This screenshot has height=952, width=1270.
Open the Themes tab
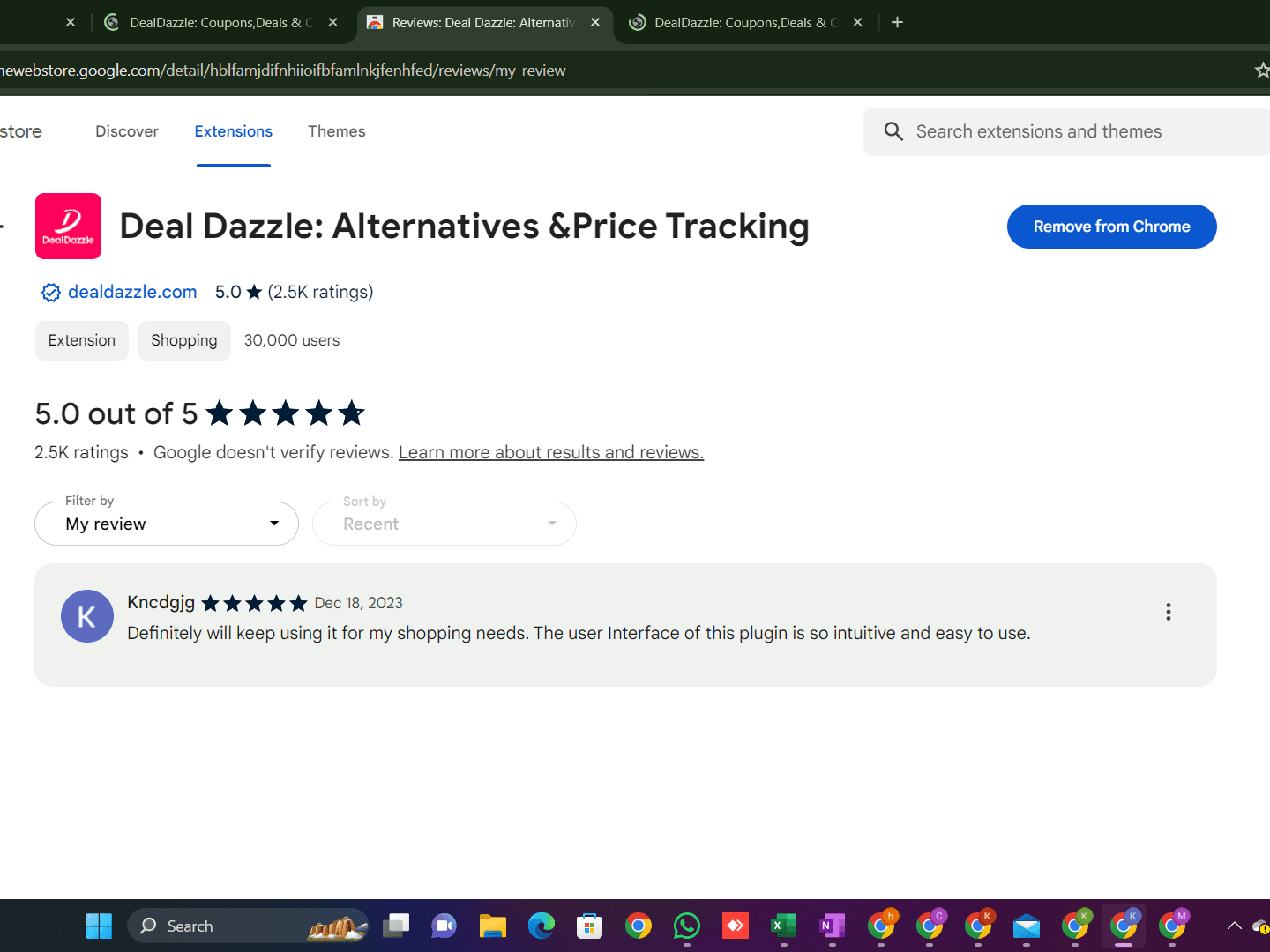pyautogui.click(x=337, y=131)
